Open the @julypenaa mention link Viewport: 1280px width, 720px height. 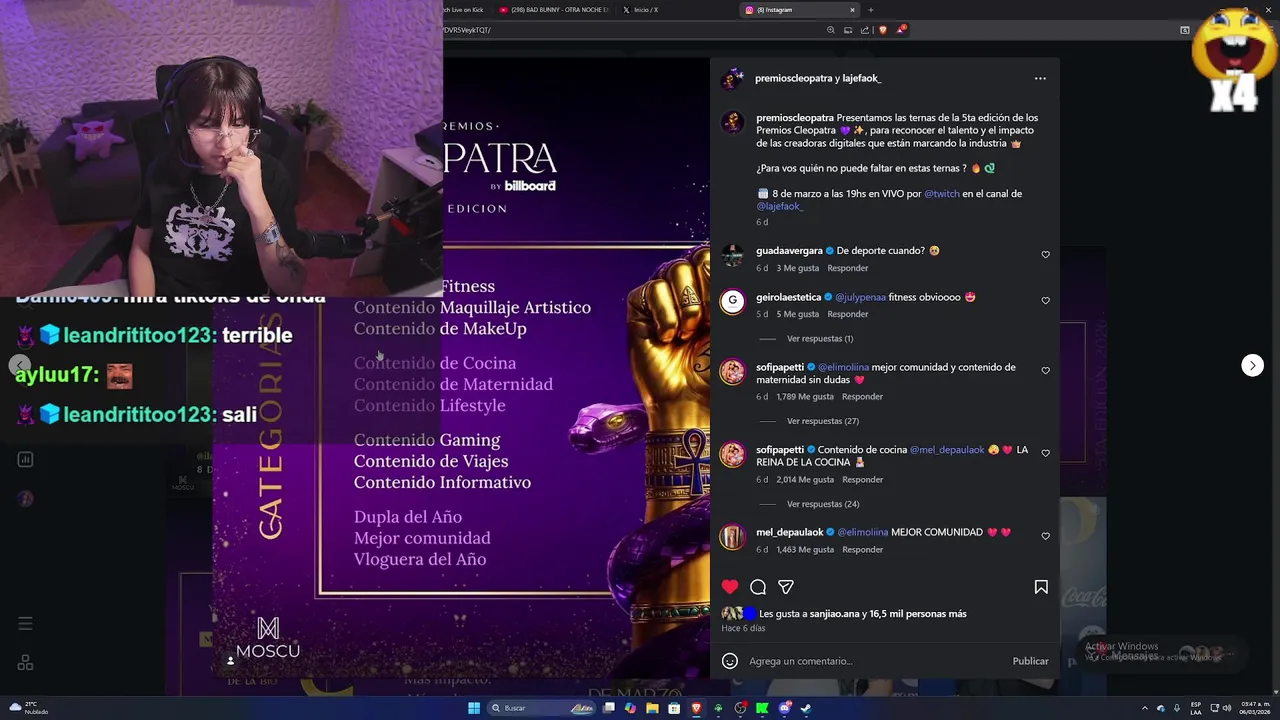click(x=861, y=297)
